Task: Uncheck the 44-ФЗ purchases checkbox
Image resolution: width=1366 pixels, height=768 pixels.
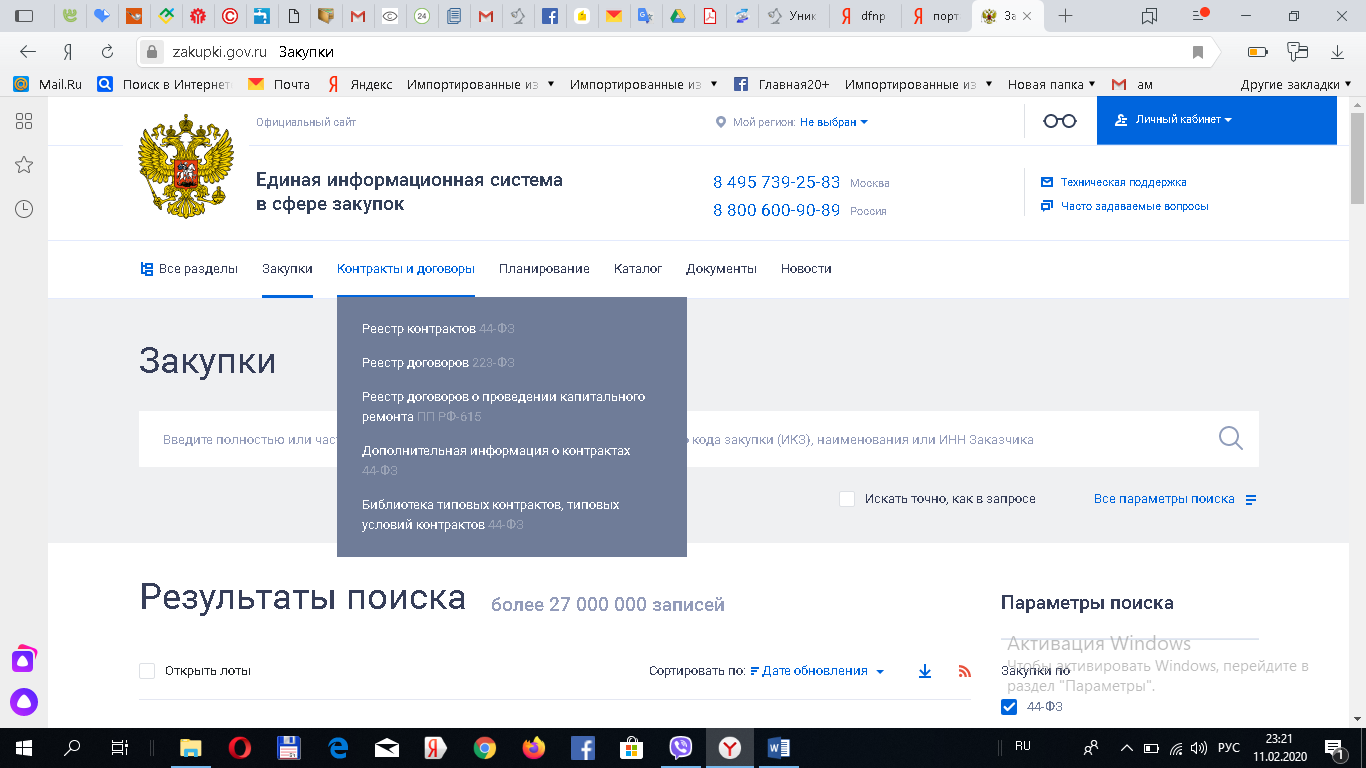Action: tap(1009, 707)
